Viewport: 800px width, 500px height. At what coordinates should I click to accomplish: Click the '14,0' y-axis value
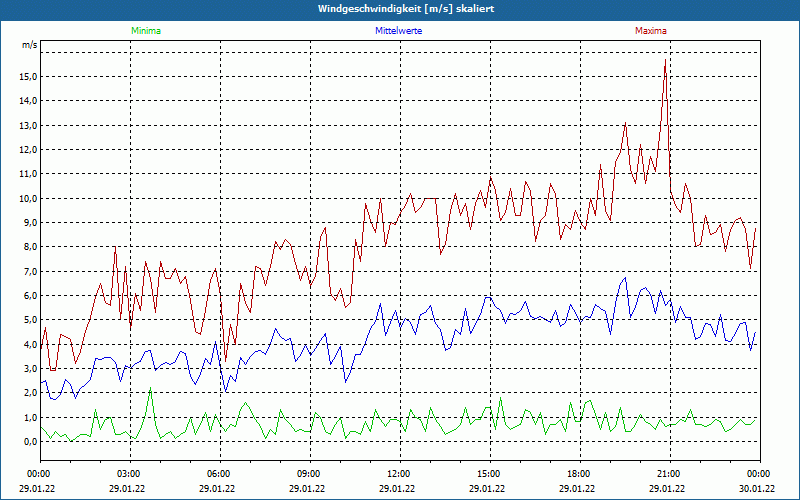[x=28, y=101]
